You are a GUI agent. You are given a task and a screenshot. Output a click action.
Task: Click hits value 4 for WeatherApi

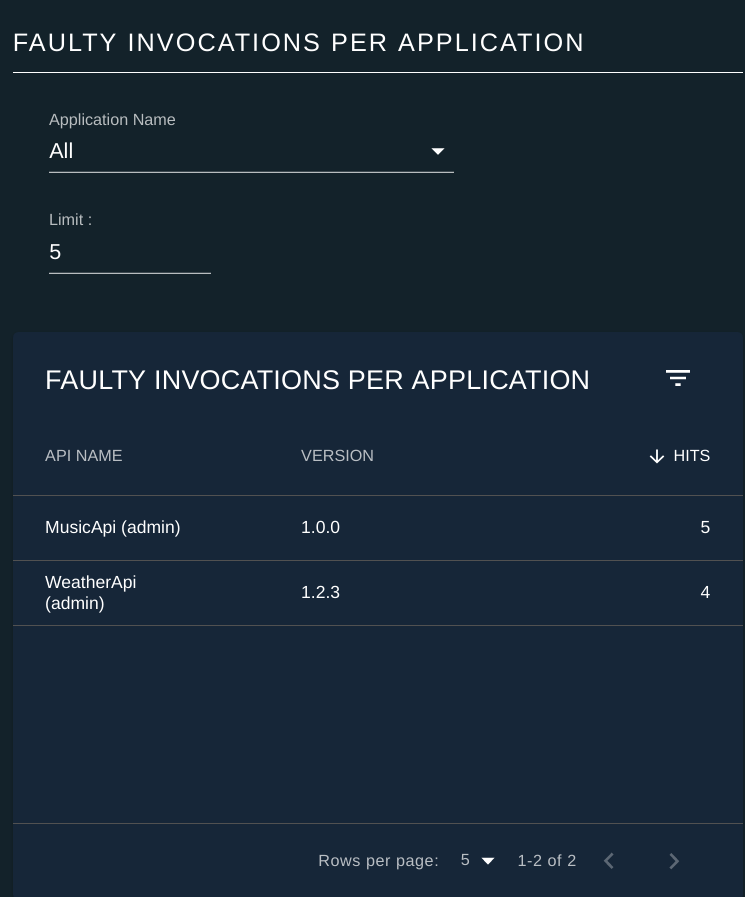pos(705,593)
